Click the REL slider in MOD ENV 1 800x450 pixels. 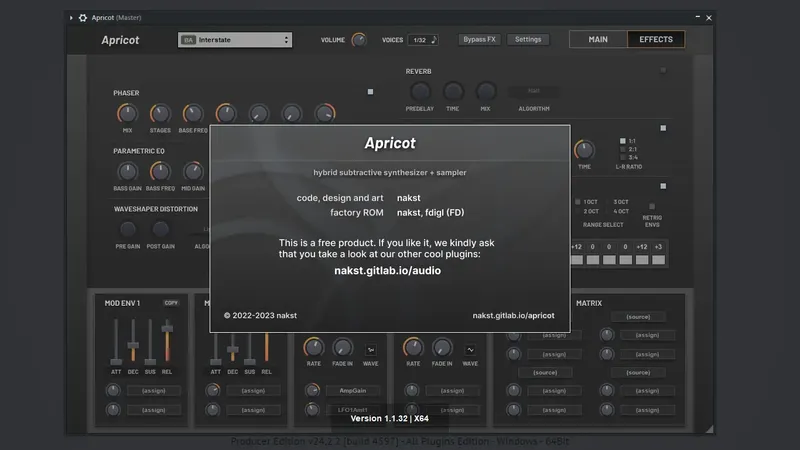(167, 341)
